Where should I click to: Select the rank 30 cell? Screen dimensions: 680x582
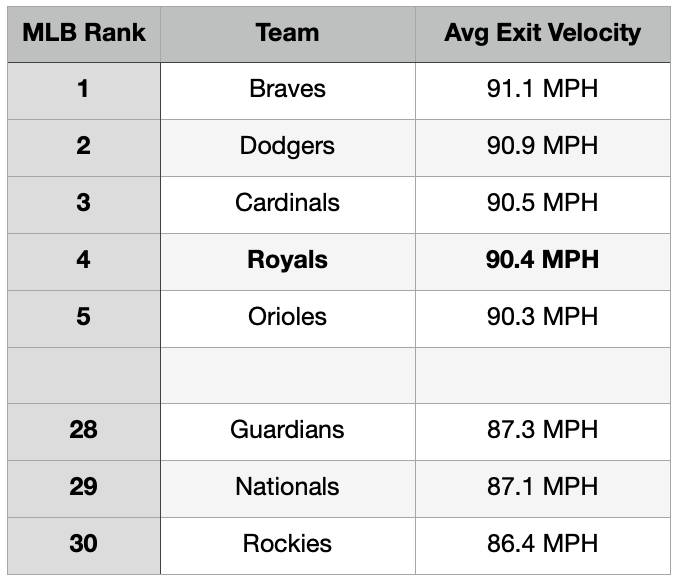click(x=83, y=544)
